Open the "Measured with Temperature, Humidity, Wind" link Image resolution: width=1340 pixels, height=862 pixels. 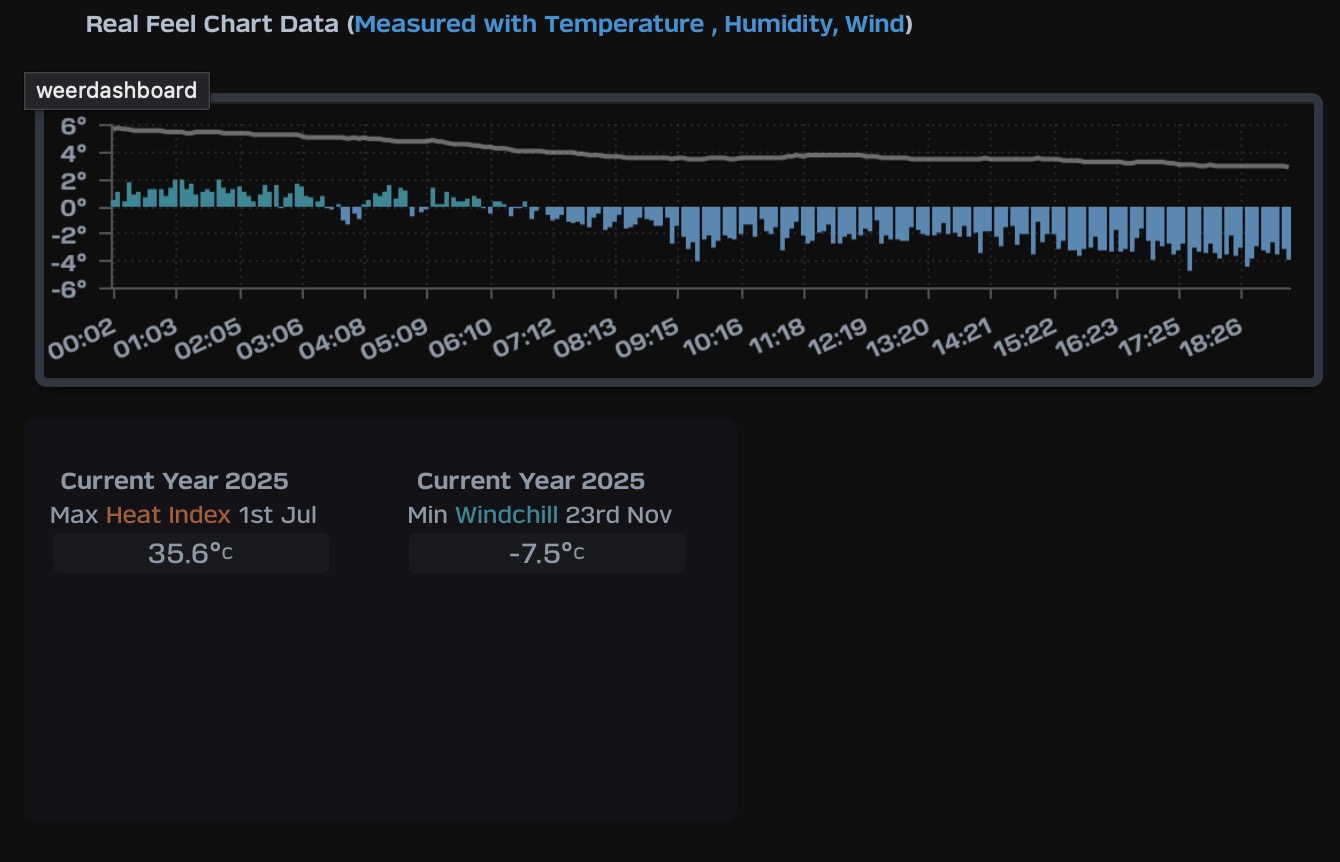(630, 24)
